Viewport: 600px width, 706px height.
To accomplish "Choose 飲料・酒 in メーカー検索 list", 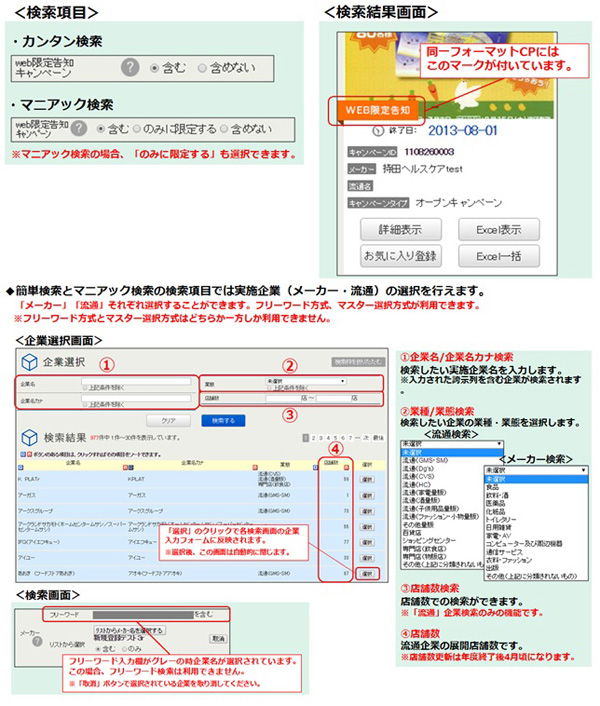I will 497,495.
